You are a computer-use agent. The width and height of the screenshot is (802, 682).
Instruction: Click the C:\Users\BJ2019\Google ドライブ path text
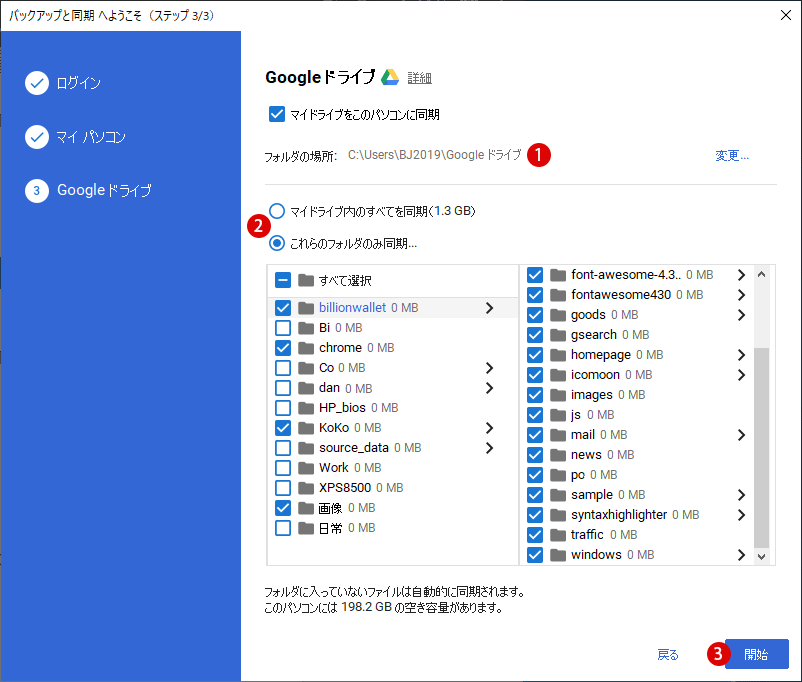click(x=435, y=155)
